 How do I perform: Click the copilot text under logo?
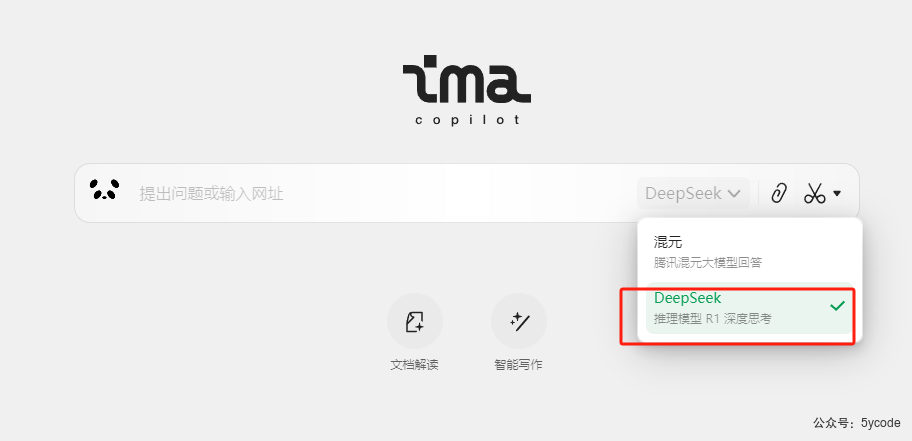pos(467,120)
